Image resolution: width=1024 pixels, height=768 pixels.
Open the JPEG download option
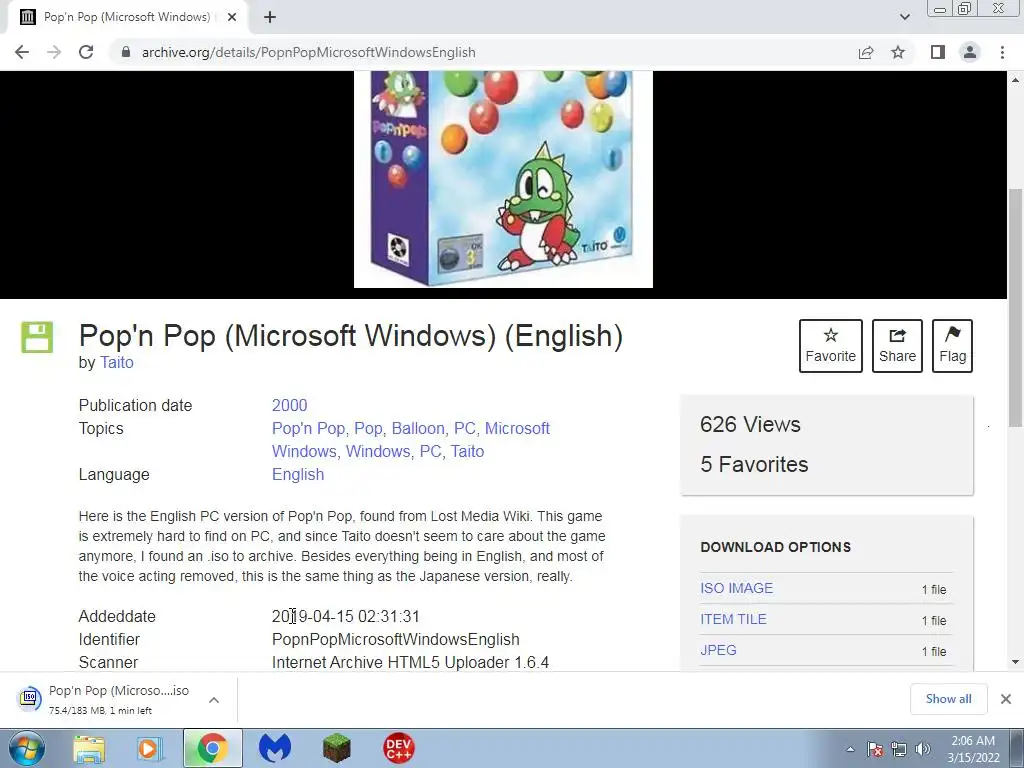point(718,650)
